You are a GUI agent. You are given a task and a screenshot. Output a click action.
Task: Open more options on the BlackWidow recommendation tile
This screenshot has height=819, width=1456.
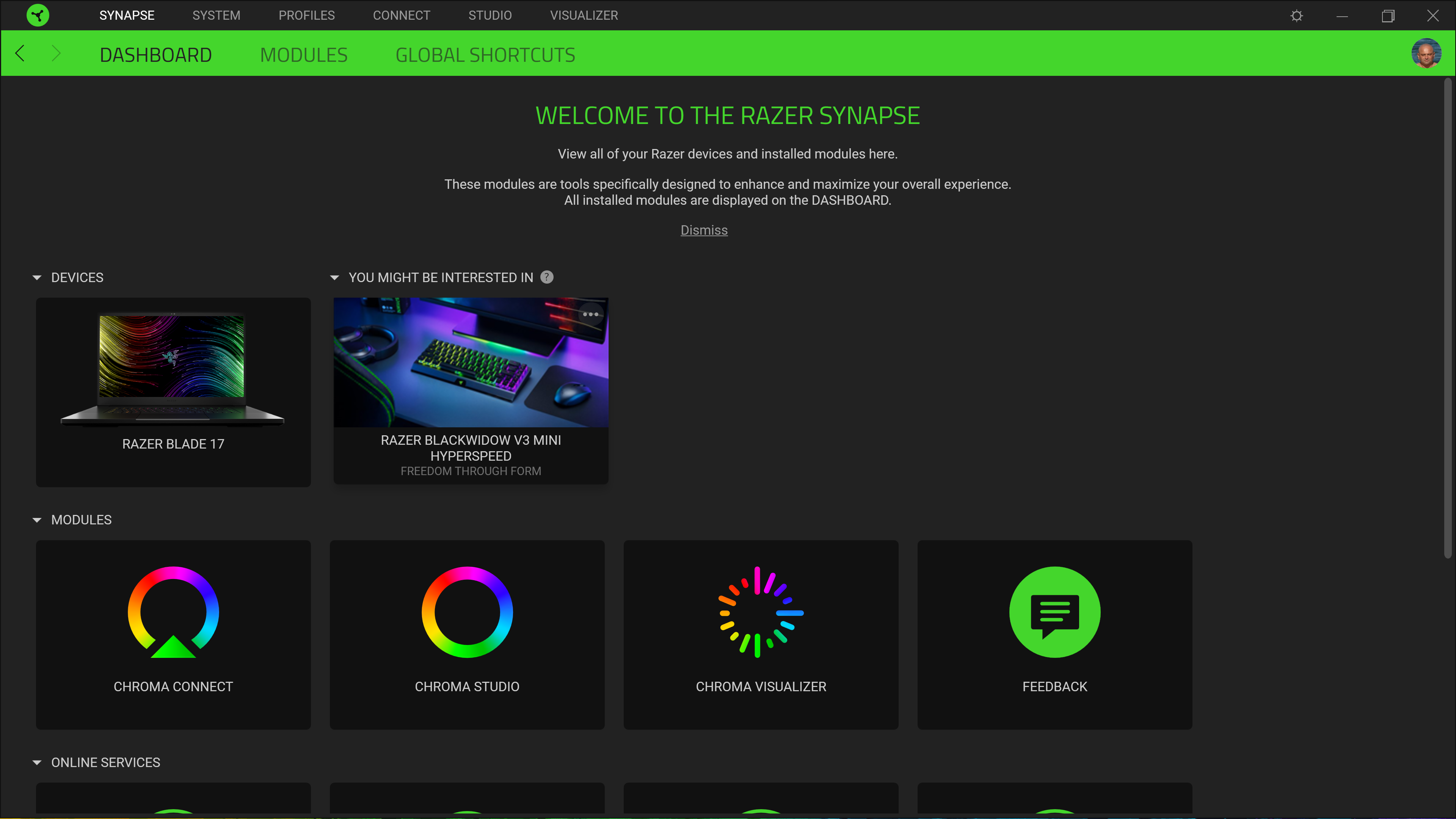[x=590, y=314]
